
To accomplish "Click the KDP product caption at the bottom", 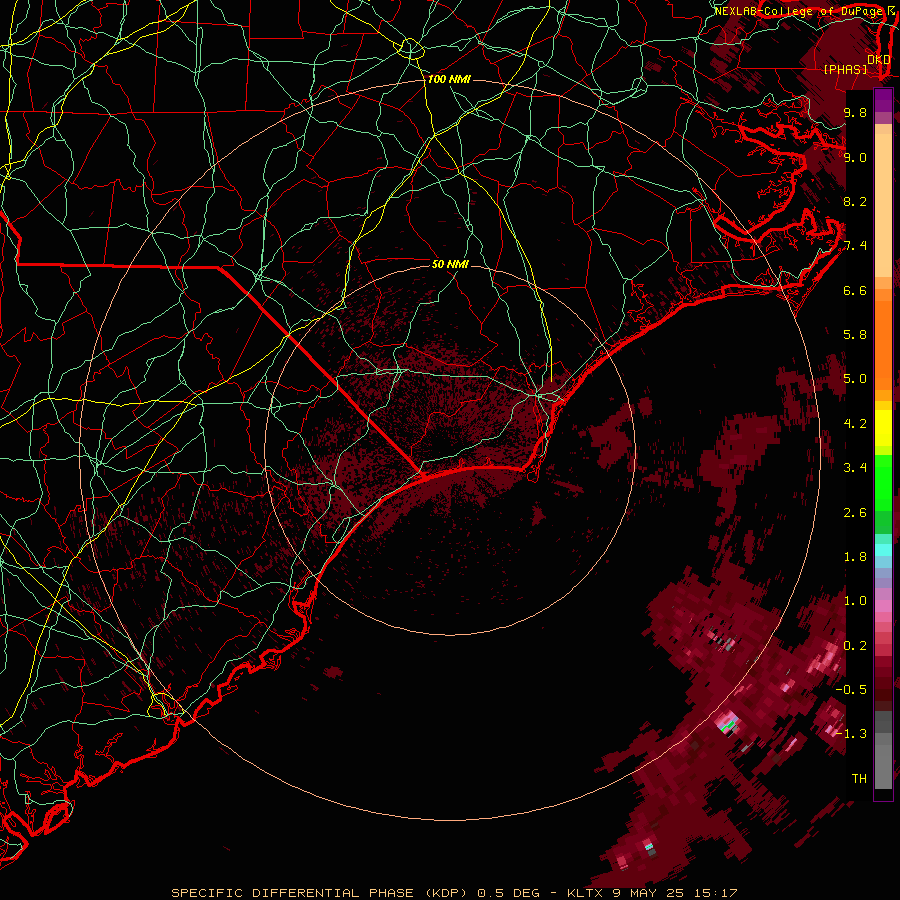I will pos(454,893).
